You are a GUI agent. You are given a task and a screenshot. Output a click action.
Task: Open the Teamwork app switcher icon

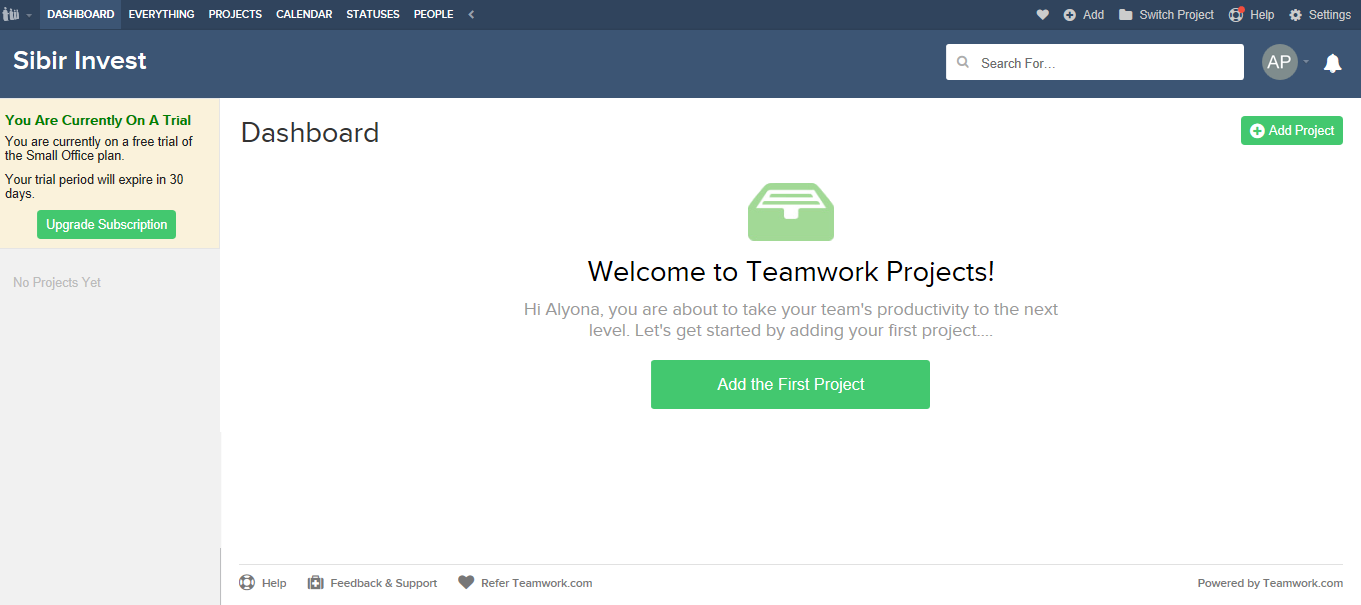coord(12,15)
